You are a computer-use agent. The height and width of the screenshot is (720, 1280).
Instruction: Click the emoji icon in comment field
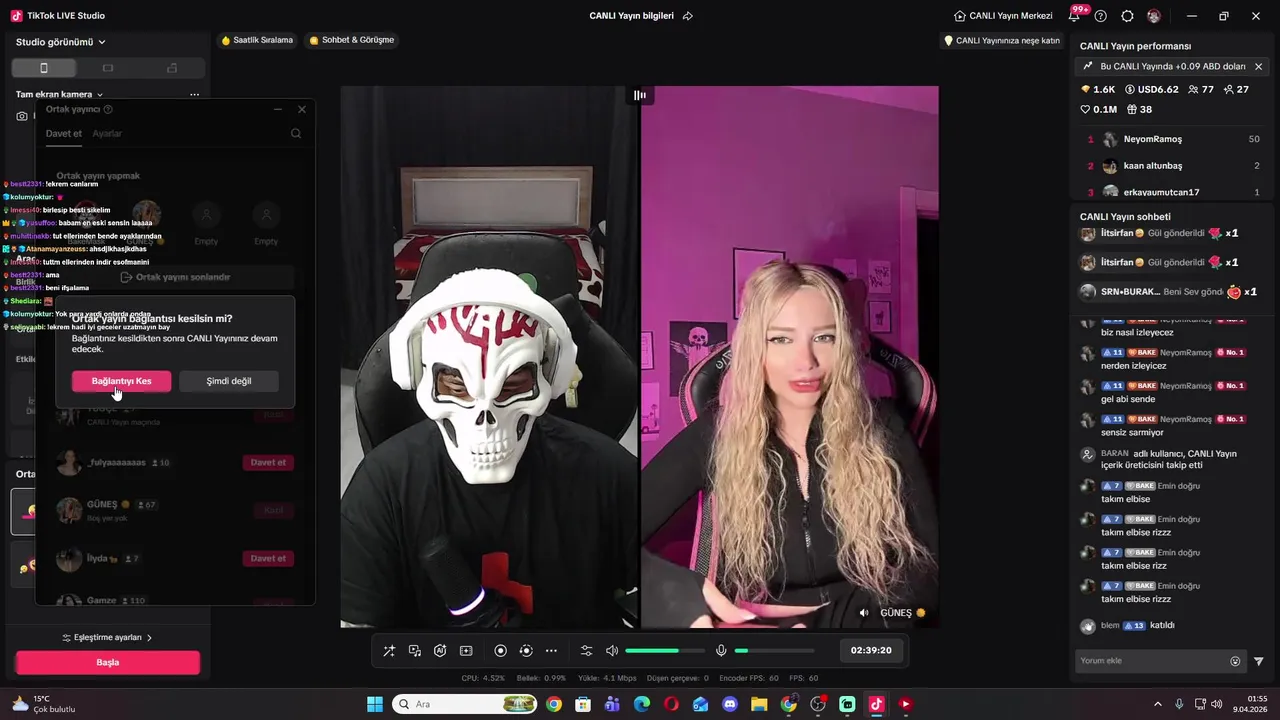(x=1235, y=661)
